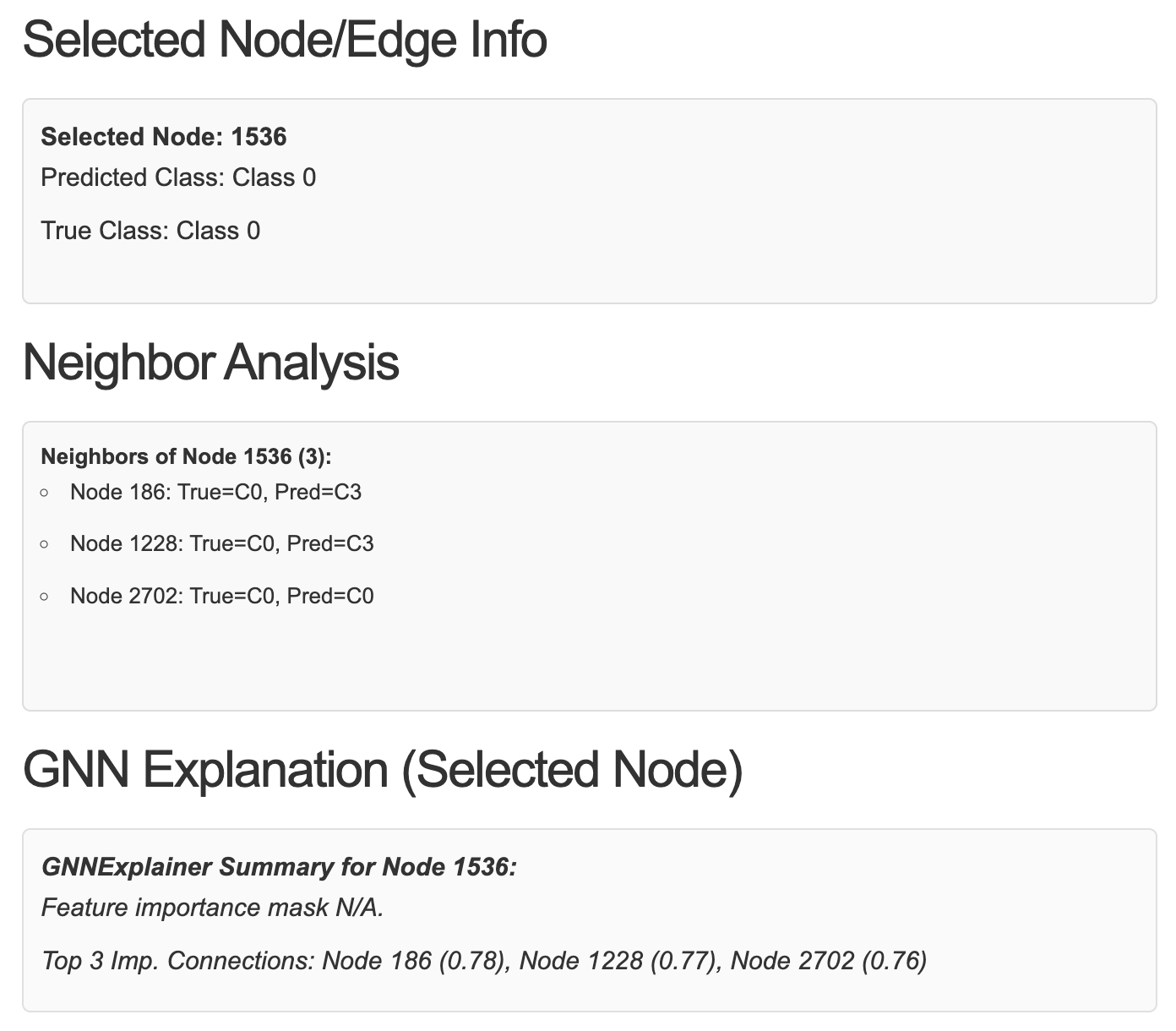Viewport: 1176px width, 1031px height.
Task: Select the Node 2702 neighbor entry
Action: pyautogui.click(x=221, y=596)
